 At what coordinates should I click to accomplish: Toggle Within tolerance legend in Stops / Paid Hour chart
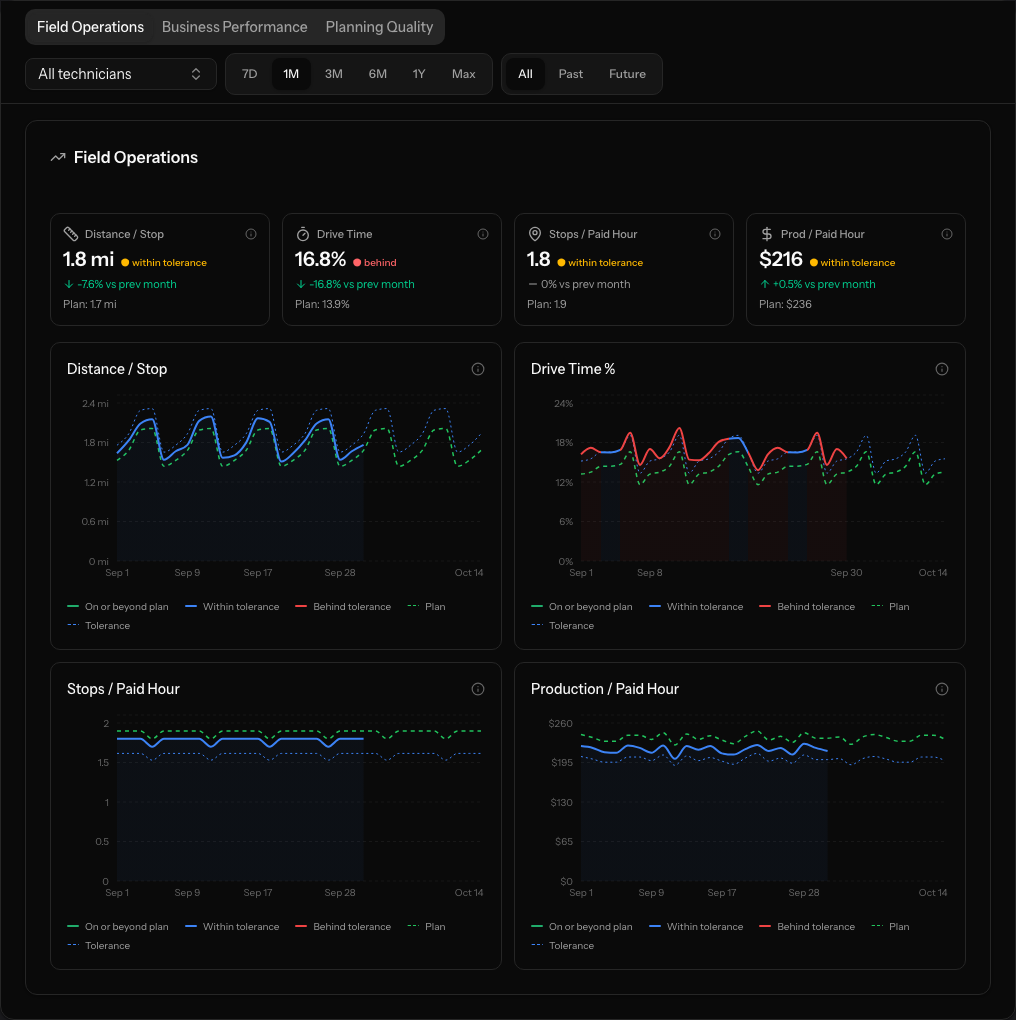[232, 926]
